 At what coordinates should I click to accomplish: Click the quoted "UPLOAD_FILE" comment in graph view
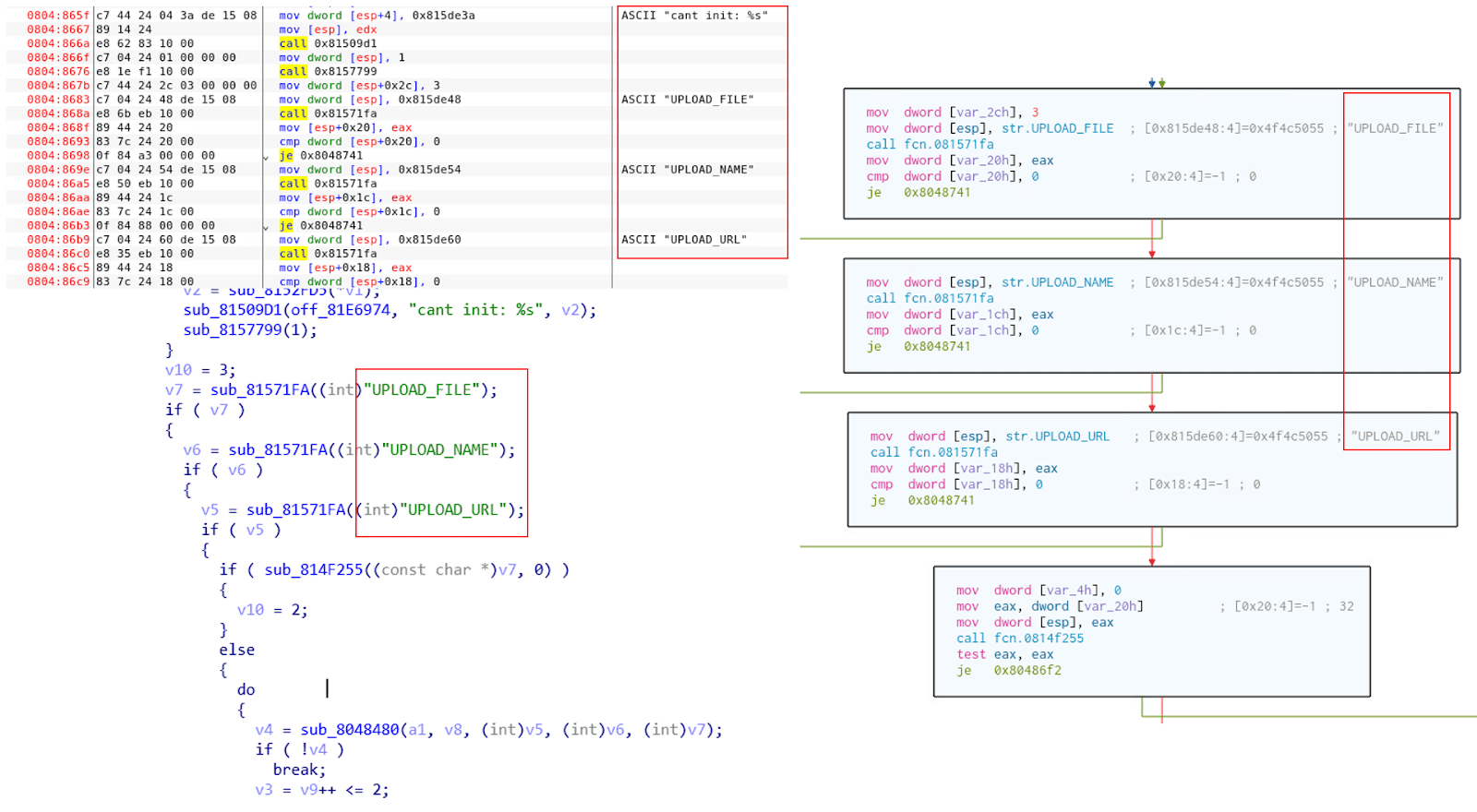point(1395,128)
